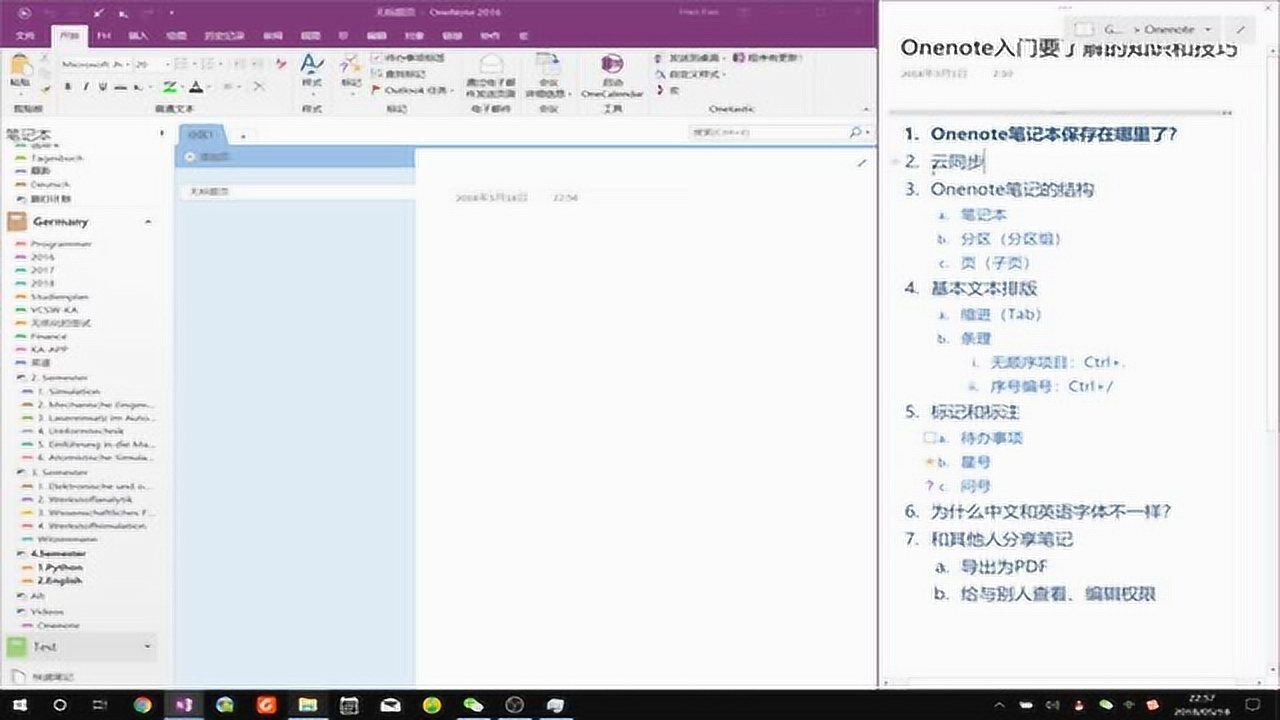Open the 2.English section

pos(60,580)
